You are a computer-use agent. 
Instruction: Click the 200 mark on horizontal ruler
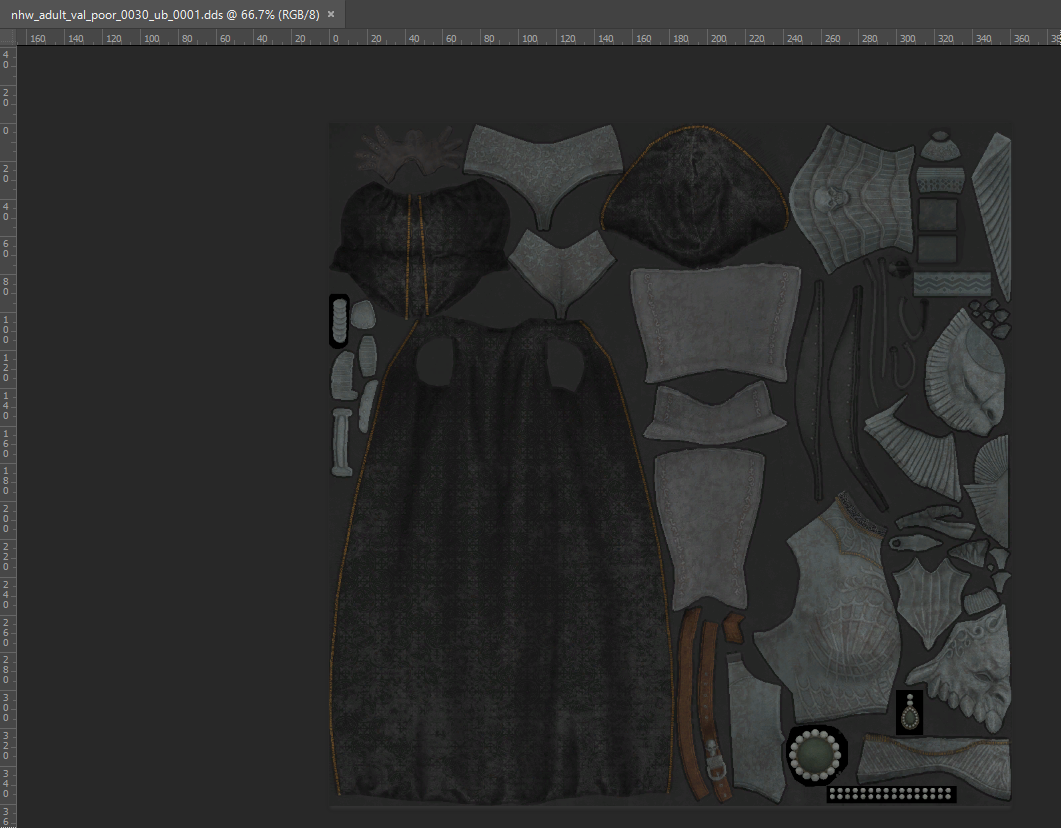tap(717, 39)
